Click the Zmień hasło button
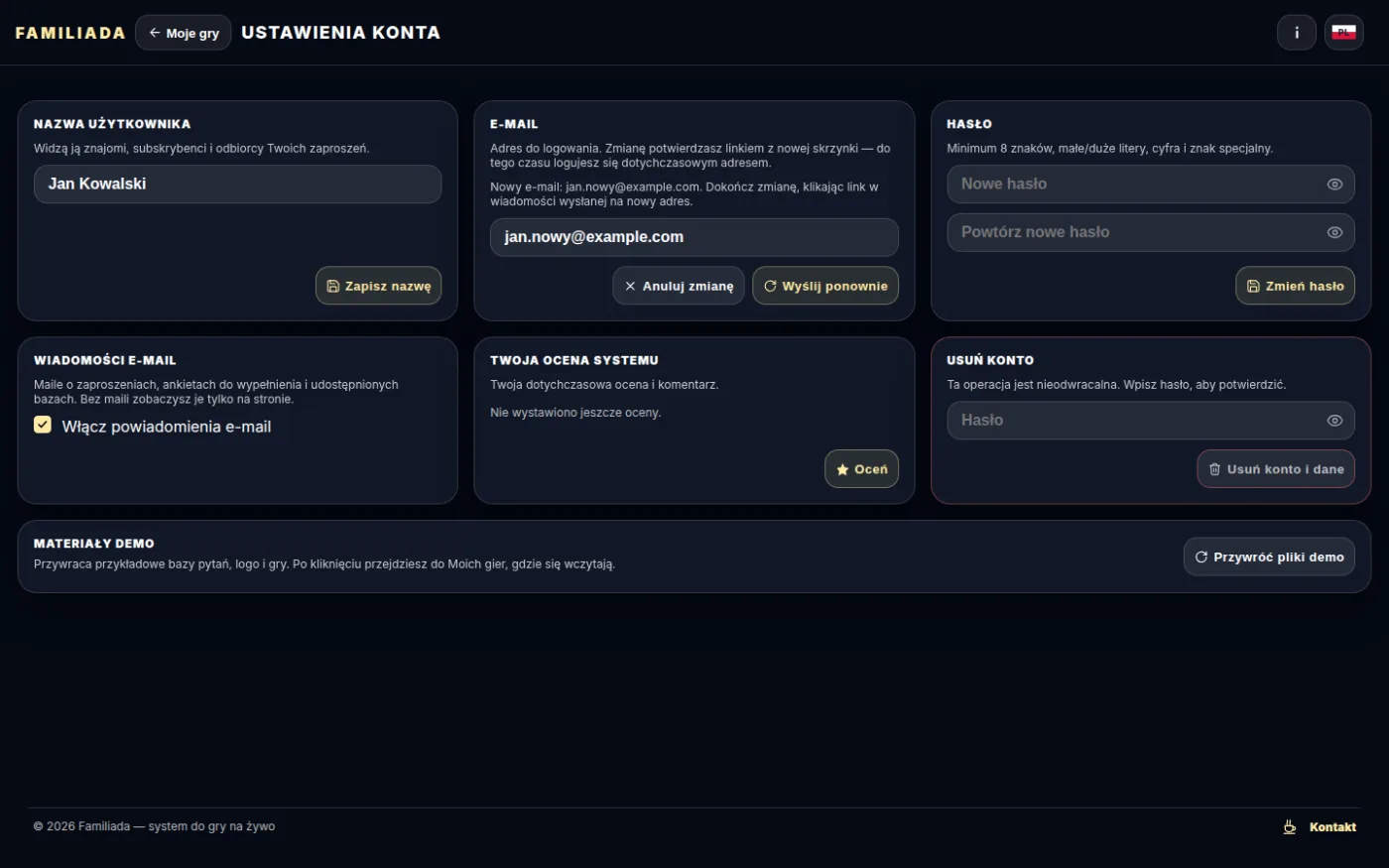 tap(1295, 286)
